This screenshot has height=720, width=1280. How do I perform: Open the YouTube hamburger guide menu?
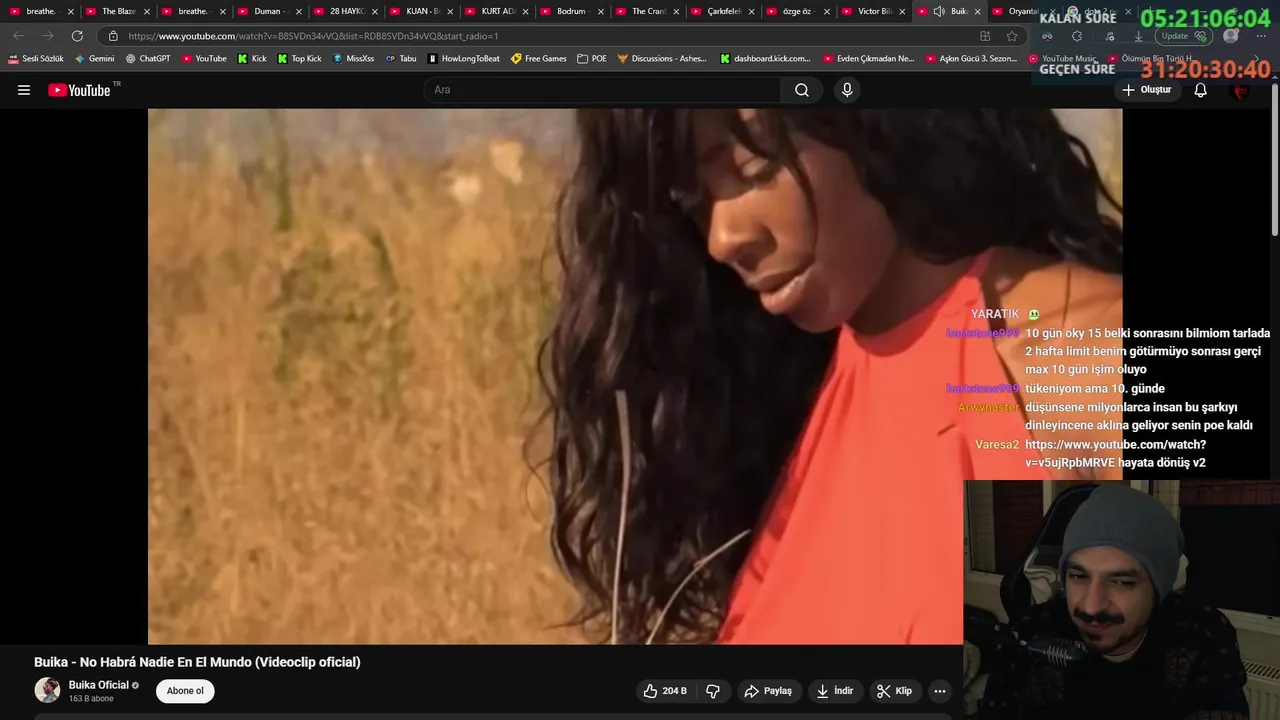point(24,90)
